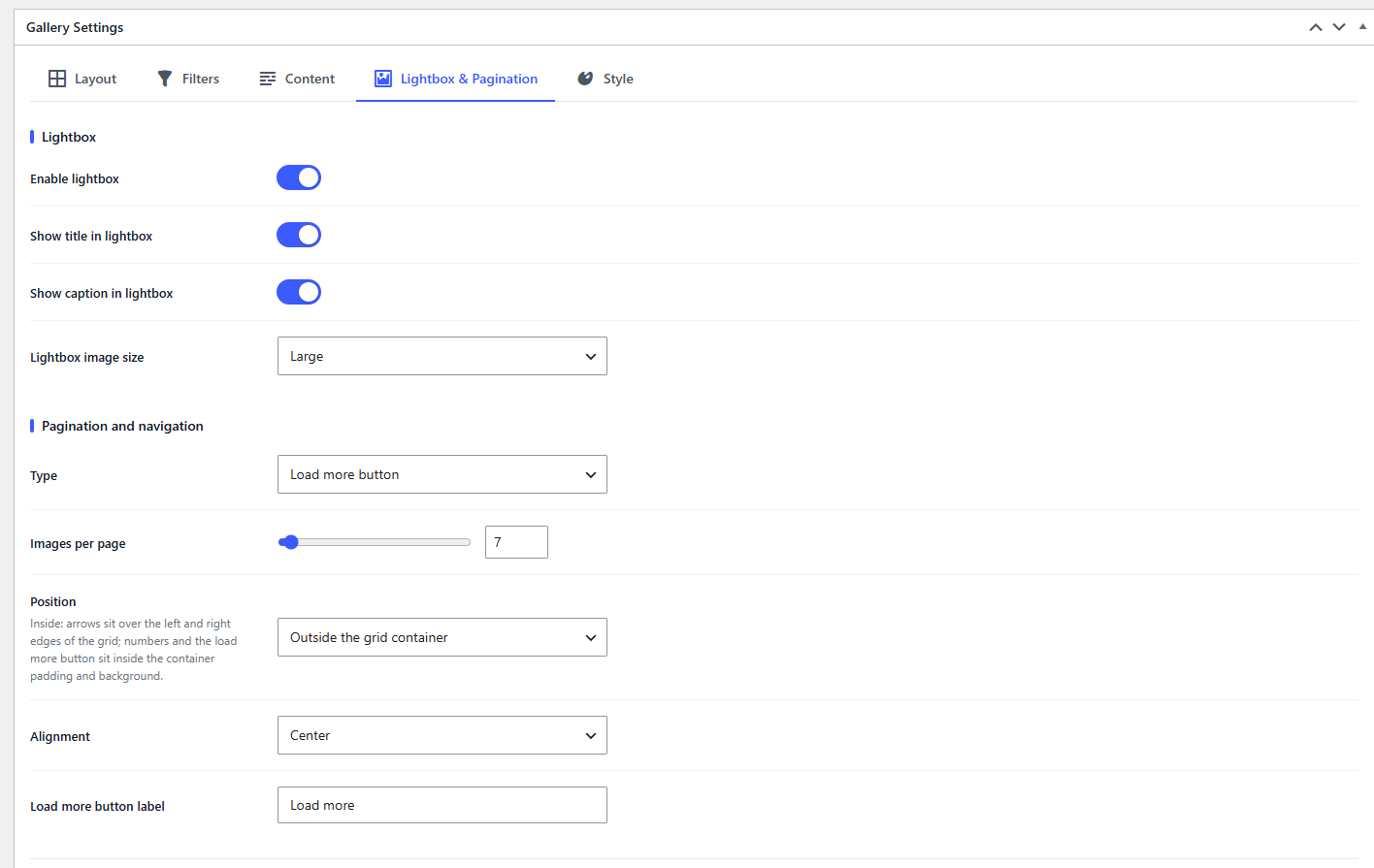Click the Alignment label
Viewport: 1374px width, 868px height.
tap(60, 736)
